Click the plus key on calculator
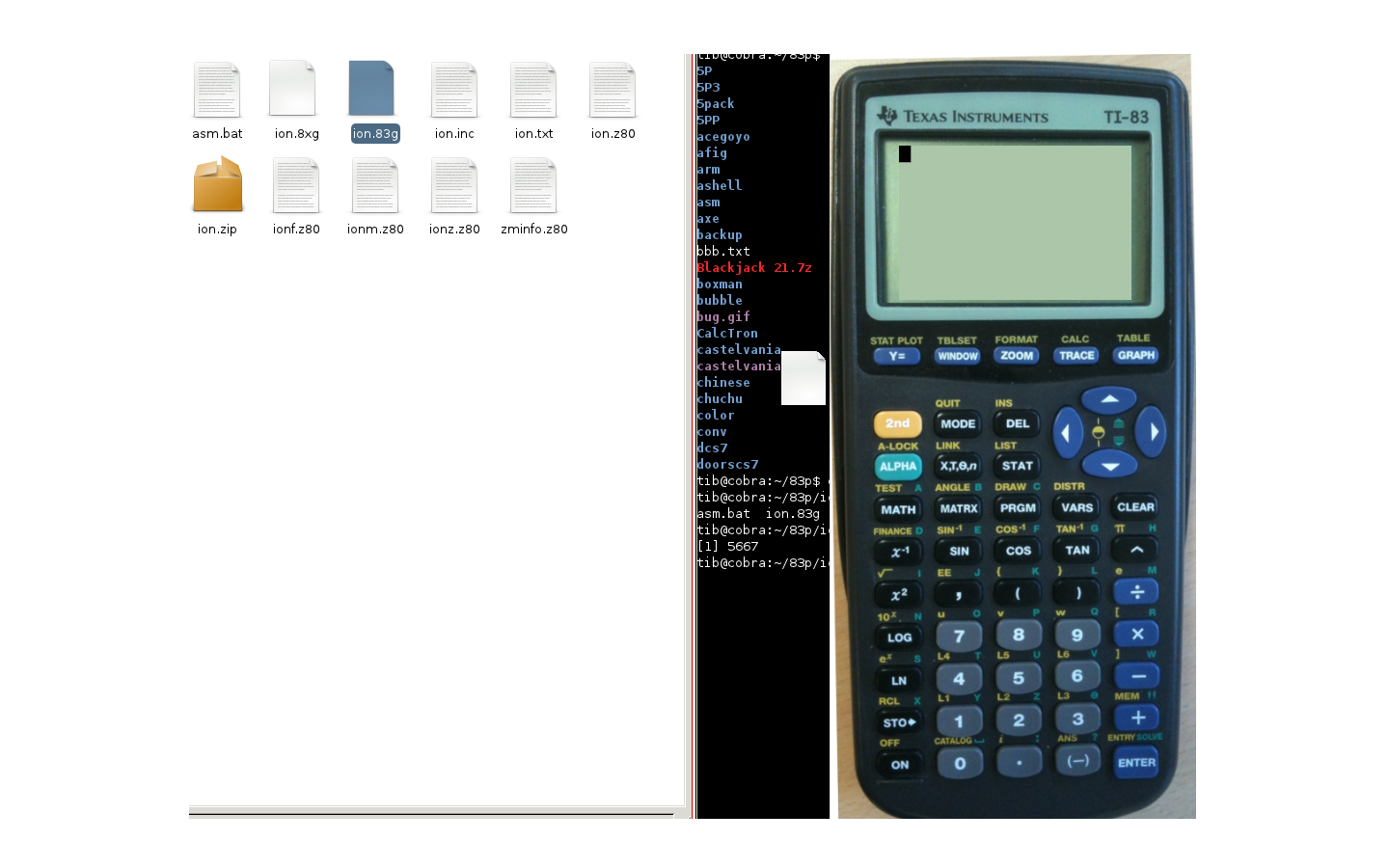Viewport: 1389px width, 868px height. tap(1137, 718)
